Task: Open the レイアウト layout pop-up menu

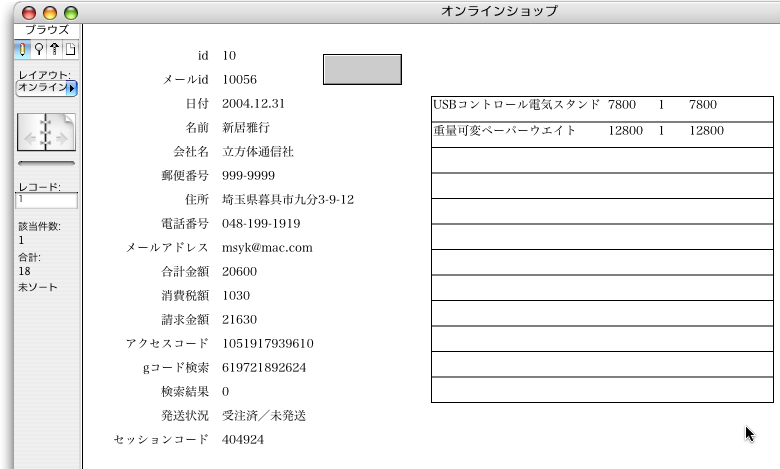Action: (47, 88)
